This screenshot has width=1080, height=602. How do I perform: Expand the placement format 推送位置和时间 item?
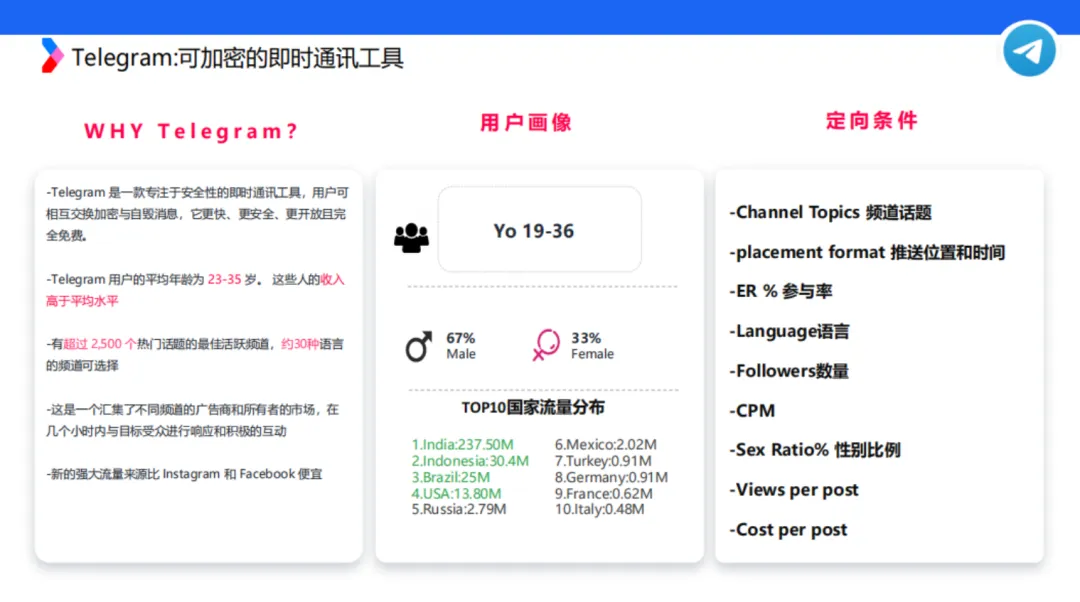point(862,252)
